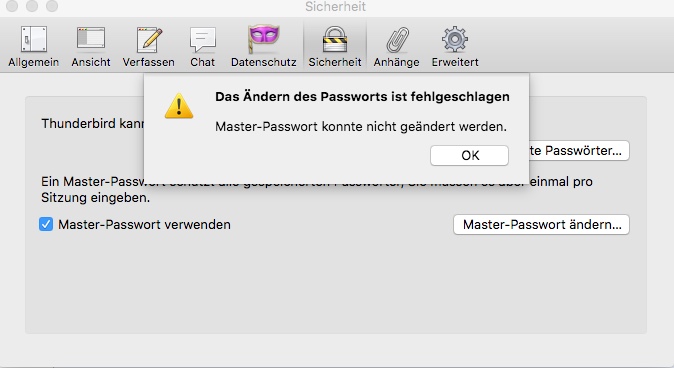The width and height of the screenshot is (674, 368).
Task: Select the Erweitert gear icon
Action: click(455, 39)
